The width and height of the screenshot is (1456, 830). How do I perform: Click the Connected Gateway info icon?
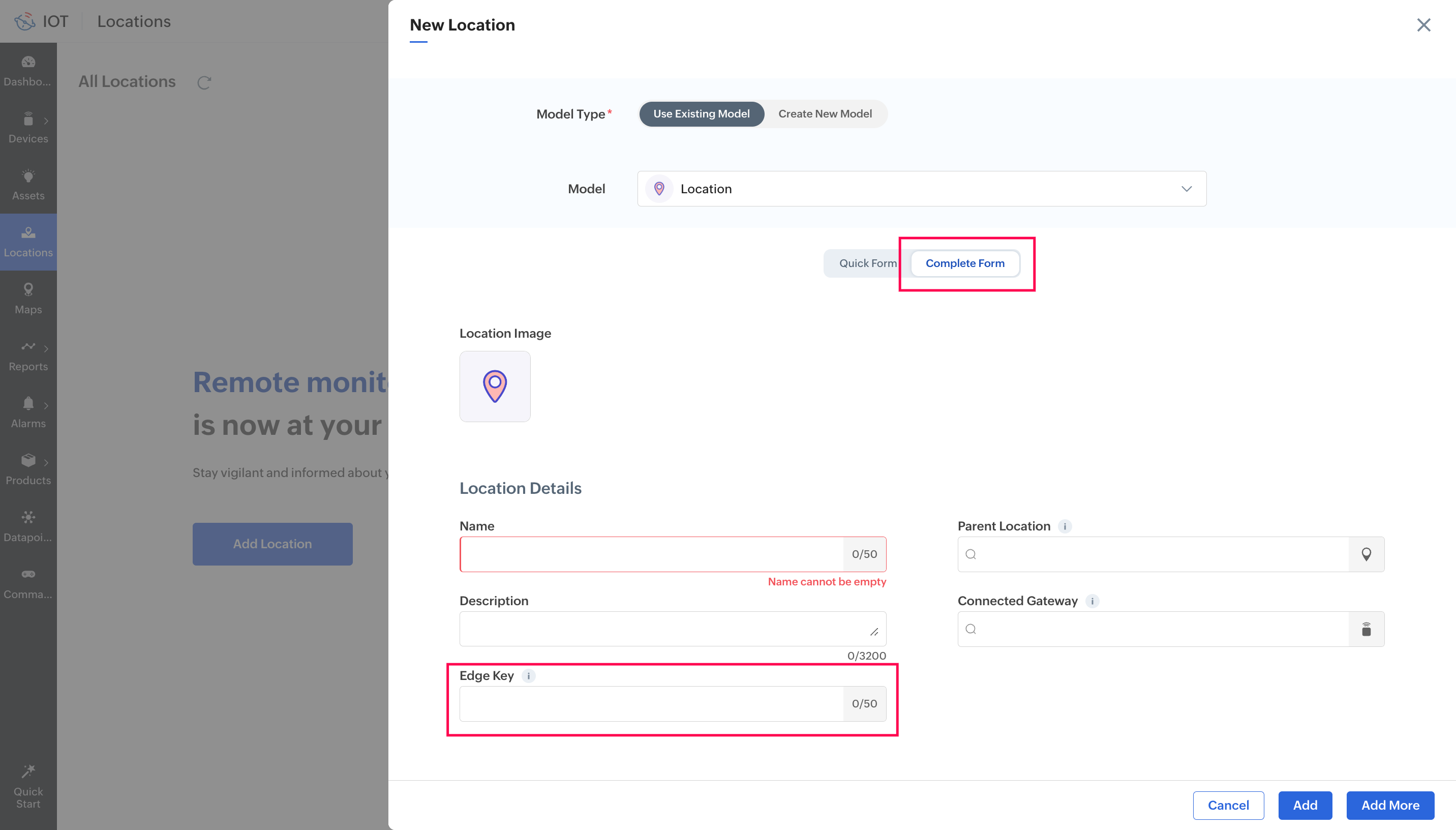(1091, 601)
